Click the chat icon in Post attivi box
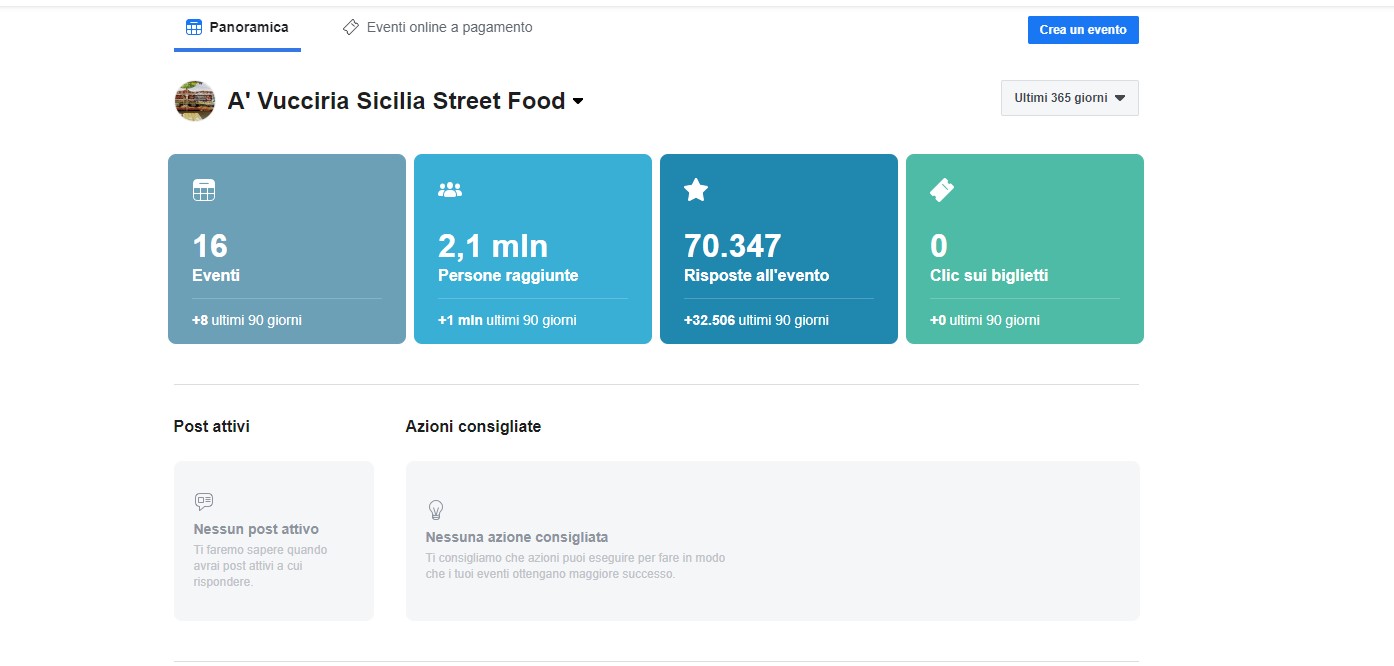Viewport: 1394px width, 666px height. click(x=204, y=502)
